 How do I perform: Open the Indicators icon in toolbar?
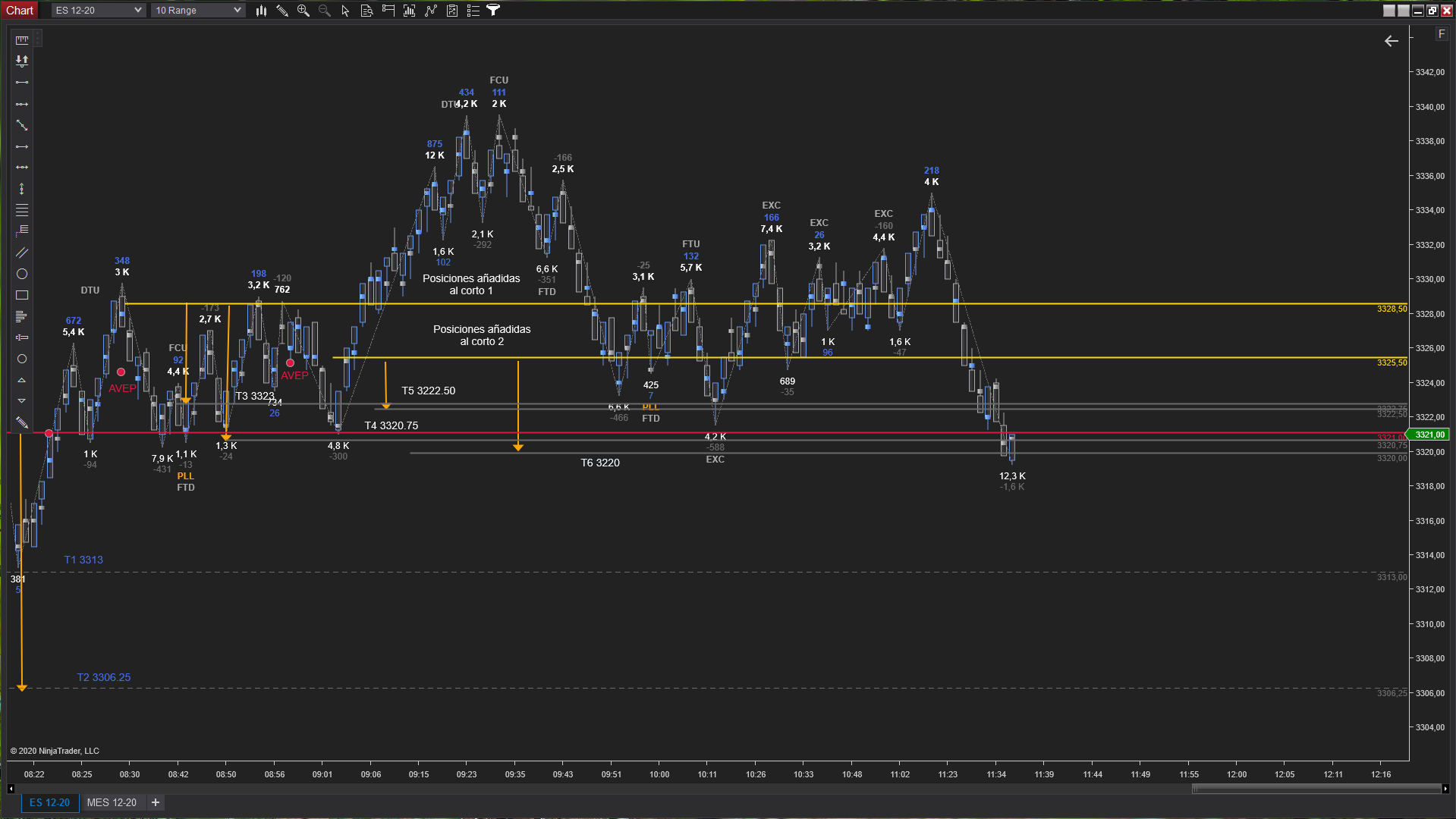[x=431, y=11]
